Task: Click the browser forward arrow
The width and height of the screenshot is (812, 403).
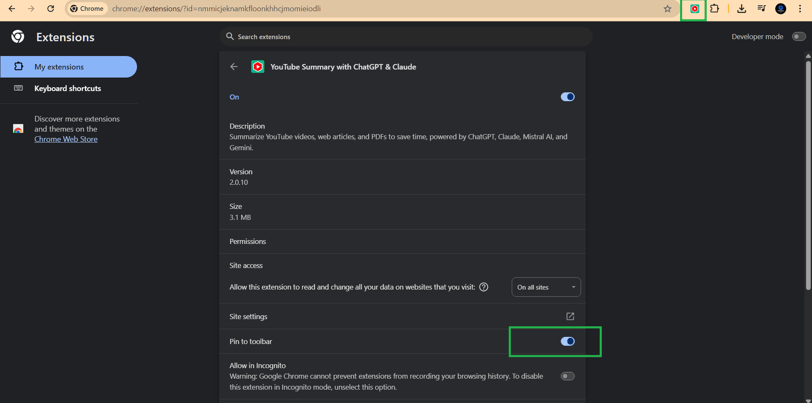Action: point(31,9)
